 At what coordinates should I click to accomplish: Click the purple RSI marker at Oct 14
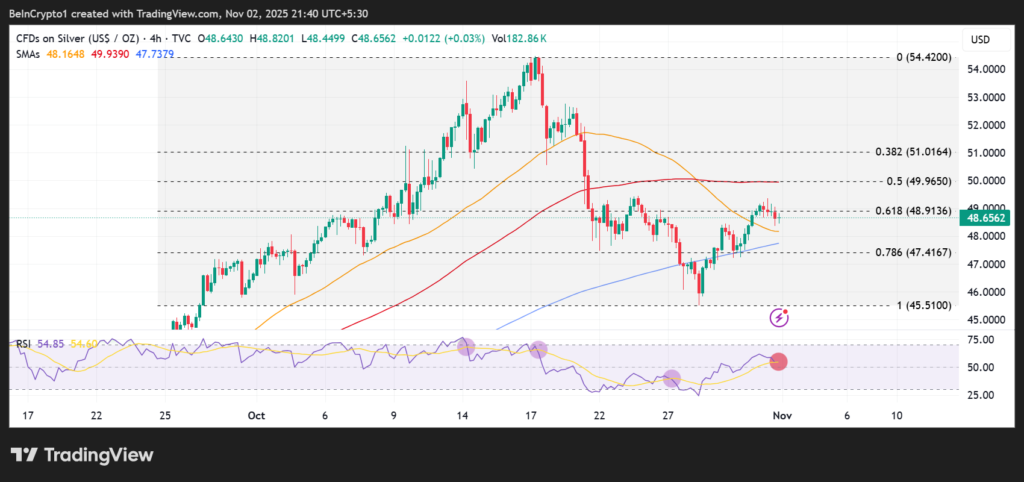465,347
